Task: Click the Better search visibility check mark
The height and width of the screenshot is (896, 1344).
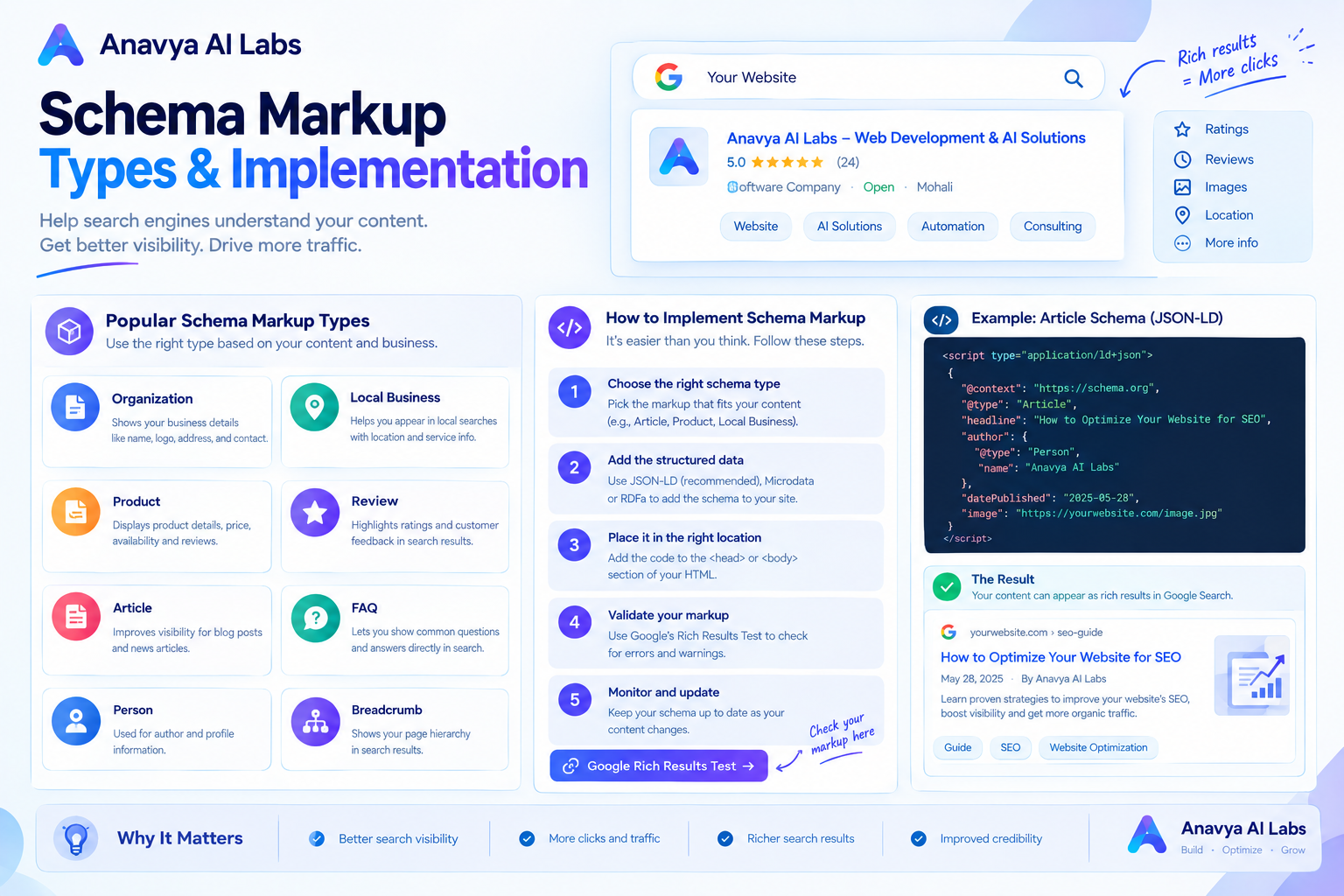Action: click(x=317, y=838)
